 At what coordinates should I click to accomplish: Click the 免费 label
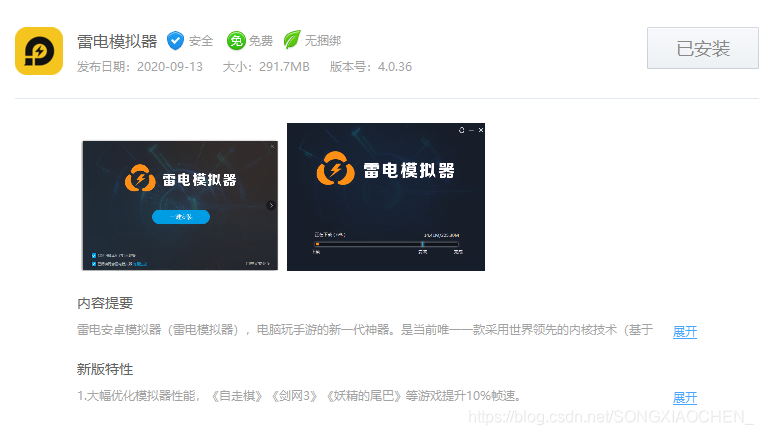pos(261,41)
